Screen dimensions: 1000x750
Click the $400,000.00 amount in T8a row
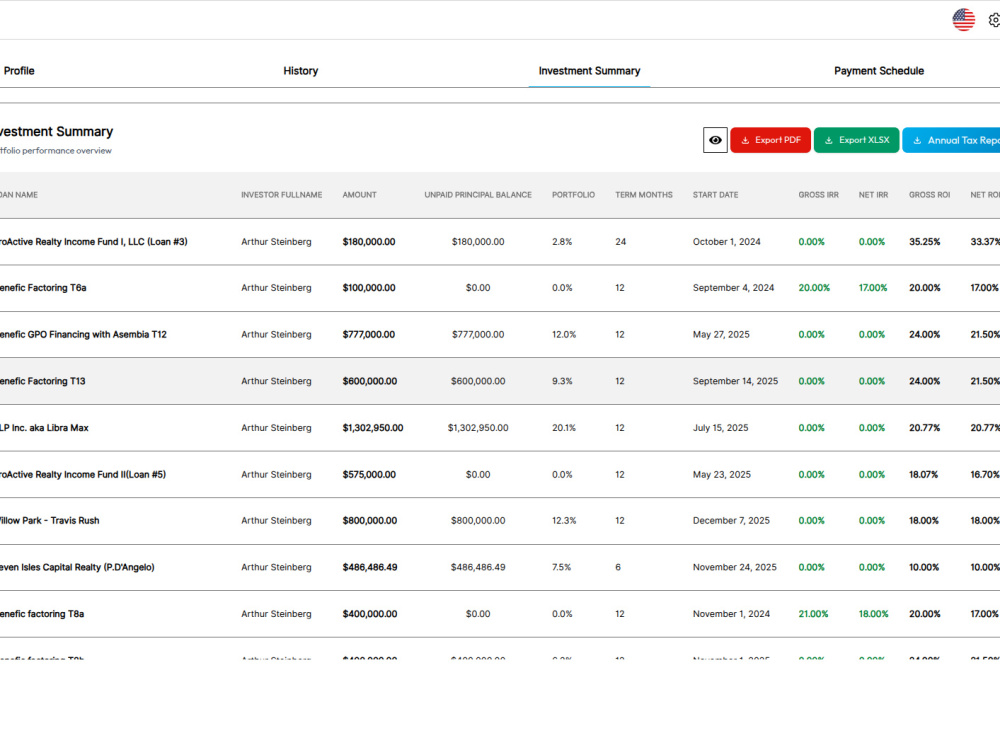(369, 614)
